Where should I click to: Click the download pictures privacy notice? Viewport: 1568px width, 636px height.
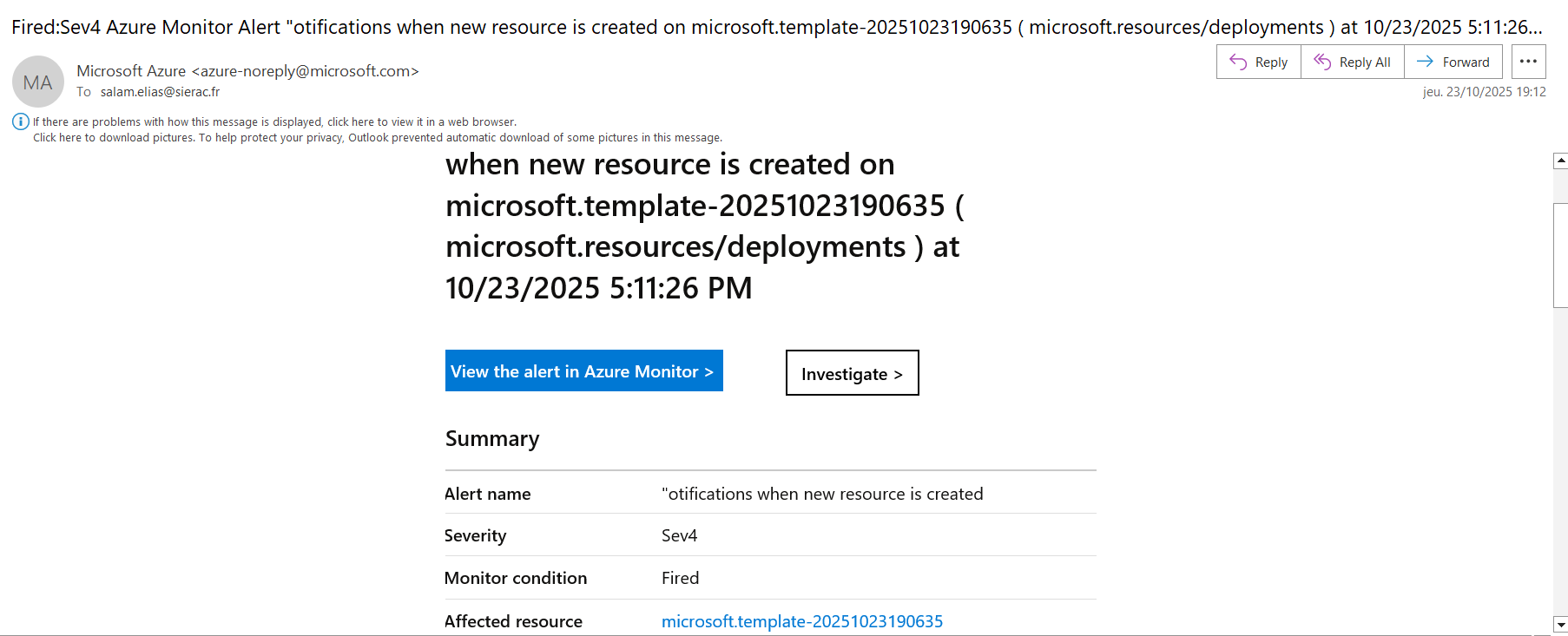(377, 138)
